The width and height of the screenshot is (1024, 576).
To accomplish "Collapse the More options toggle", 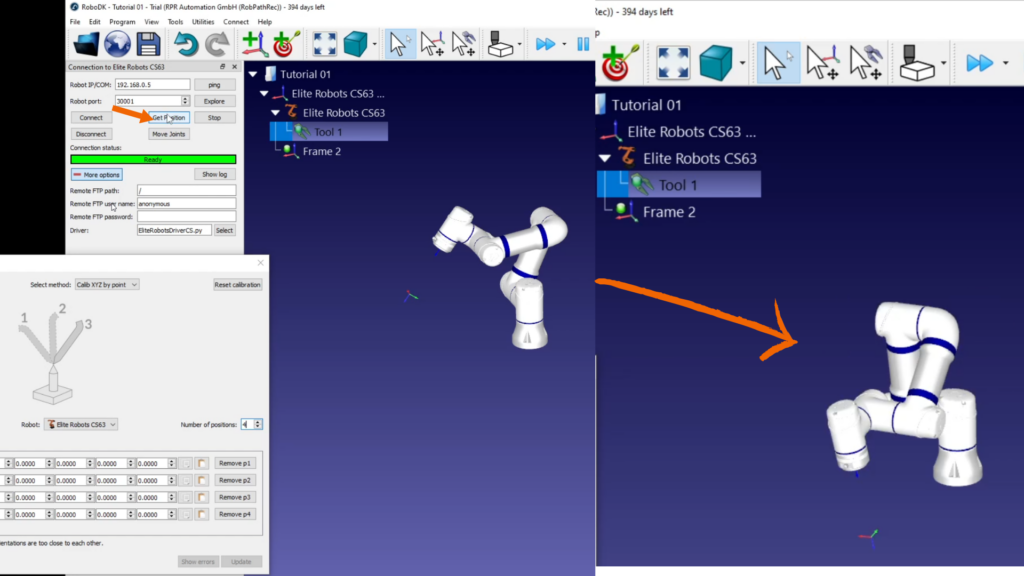I will click(97, 174).
